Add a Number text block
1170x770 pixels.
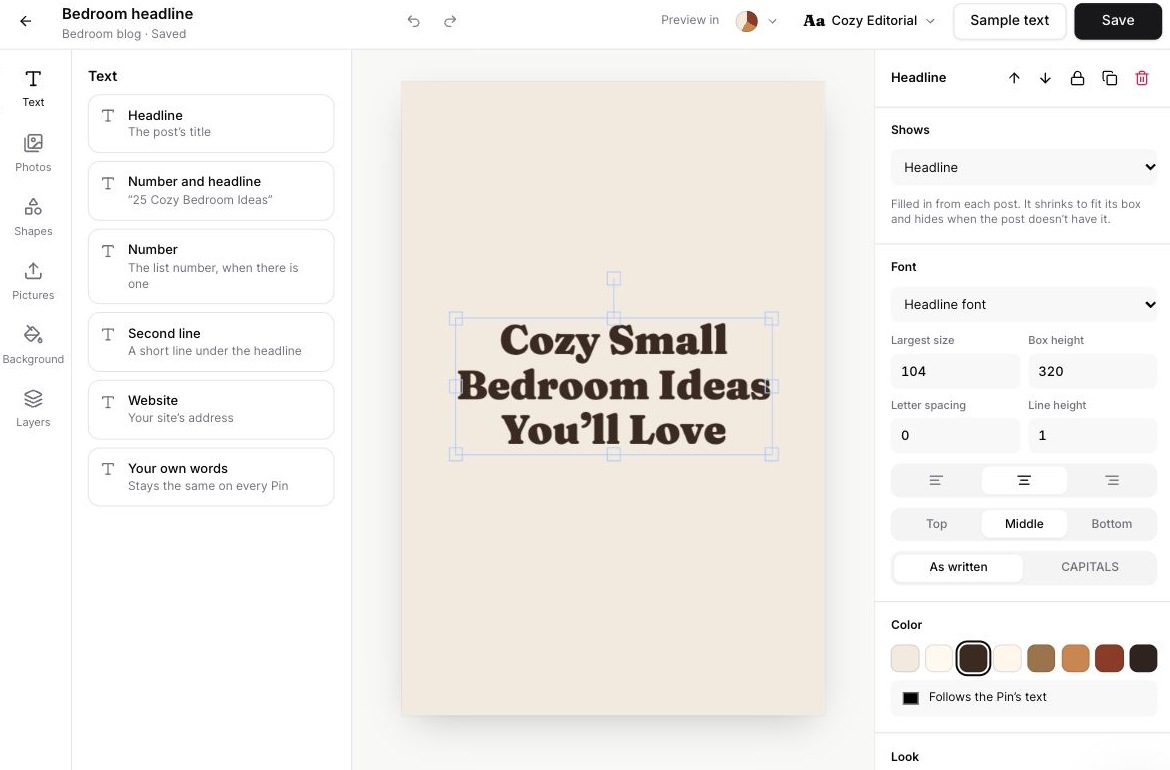(211, 266)
